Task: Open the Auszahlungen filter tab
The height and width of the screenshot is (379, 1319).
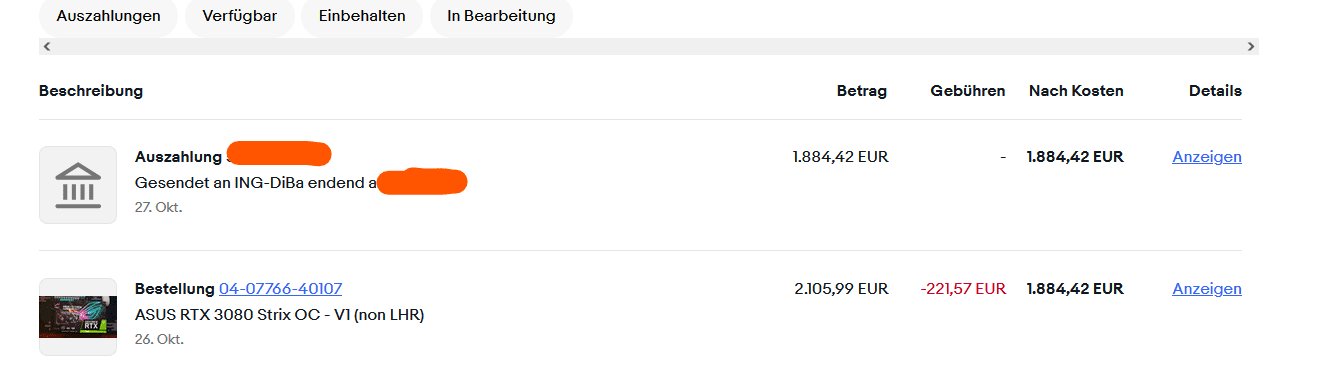Action: pos(108,16)
